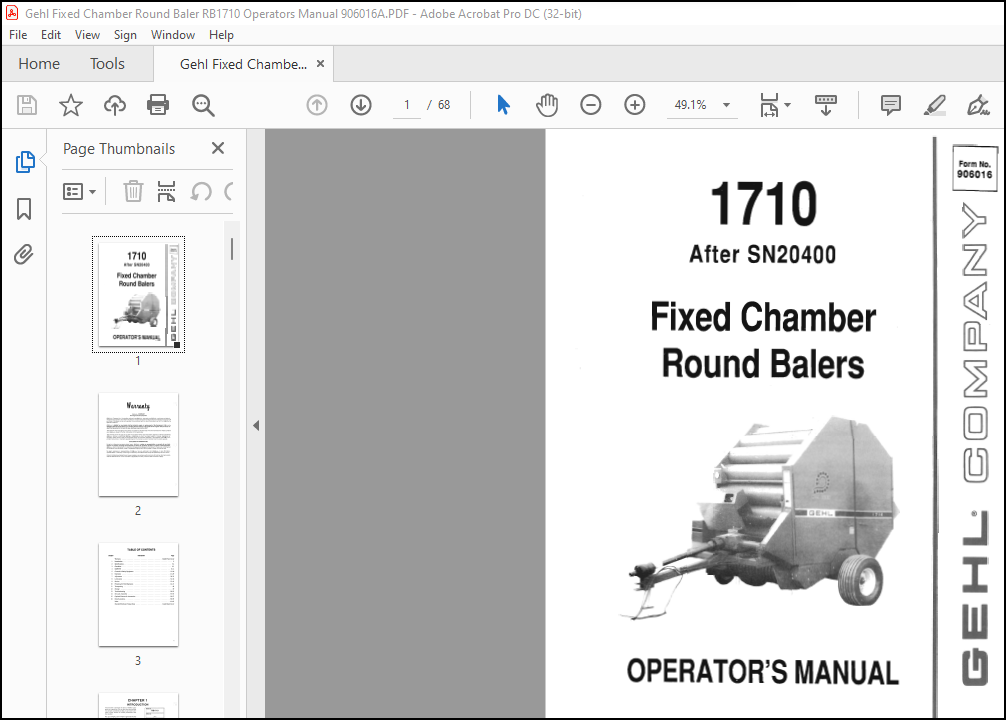Rotate page counterclockwise icon

(x=201, y=191)
